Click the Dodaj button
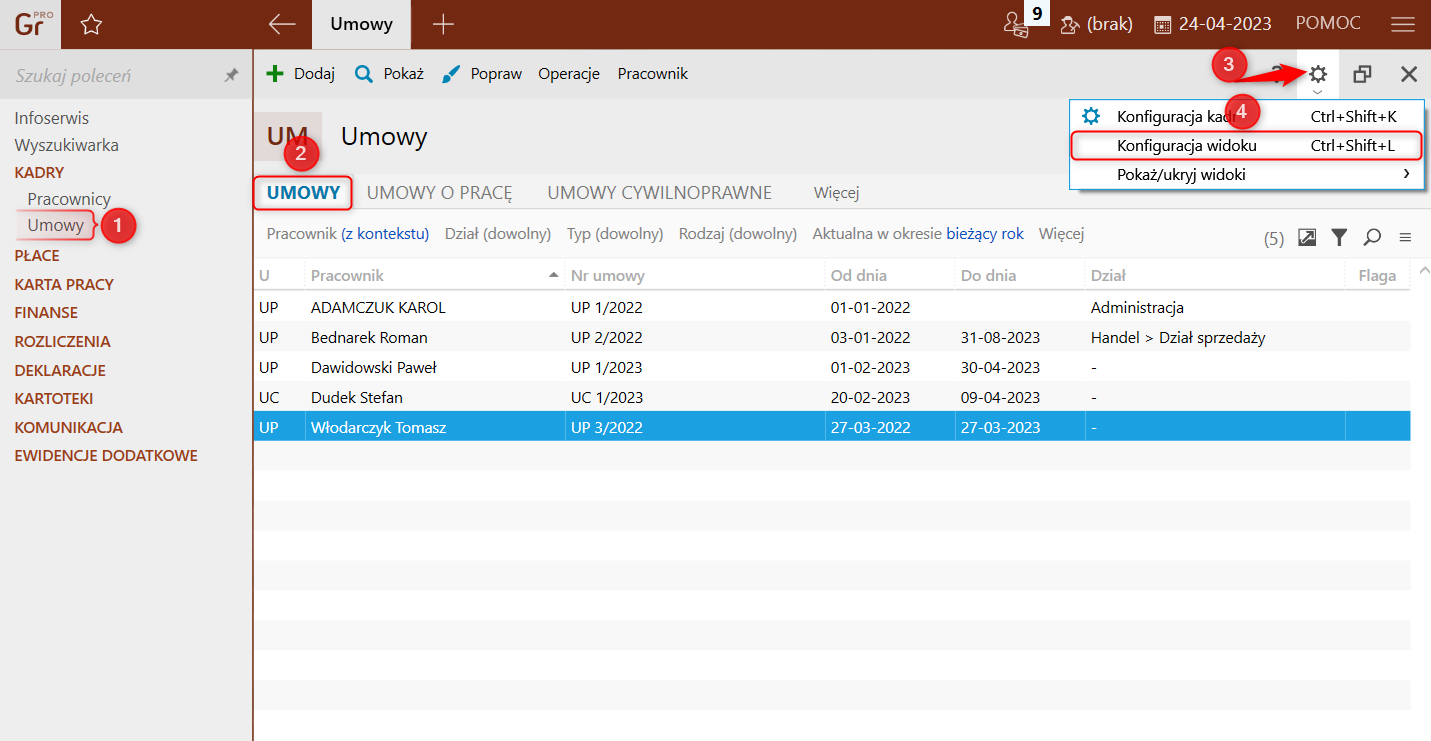 [x=301, y=74]
